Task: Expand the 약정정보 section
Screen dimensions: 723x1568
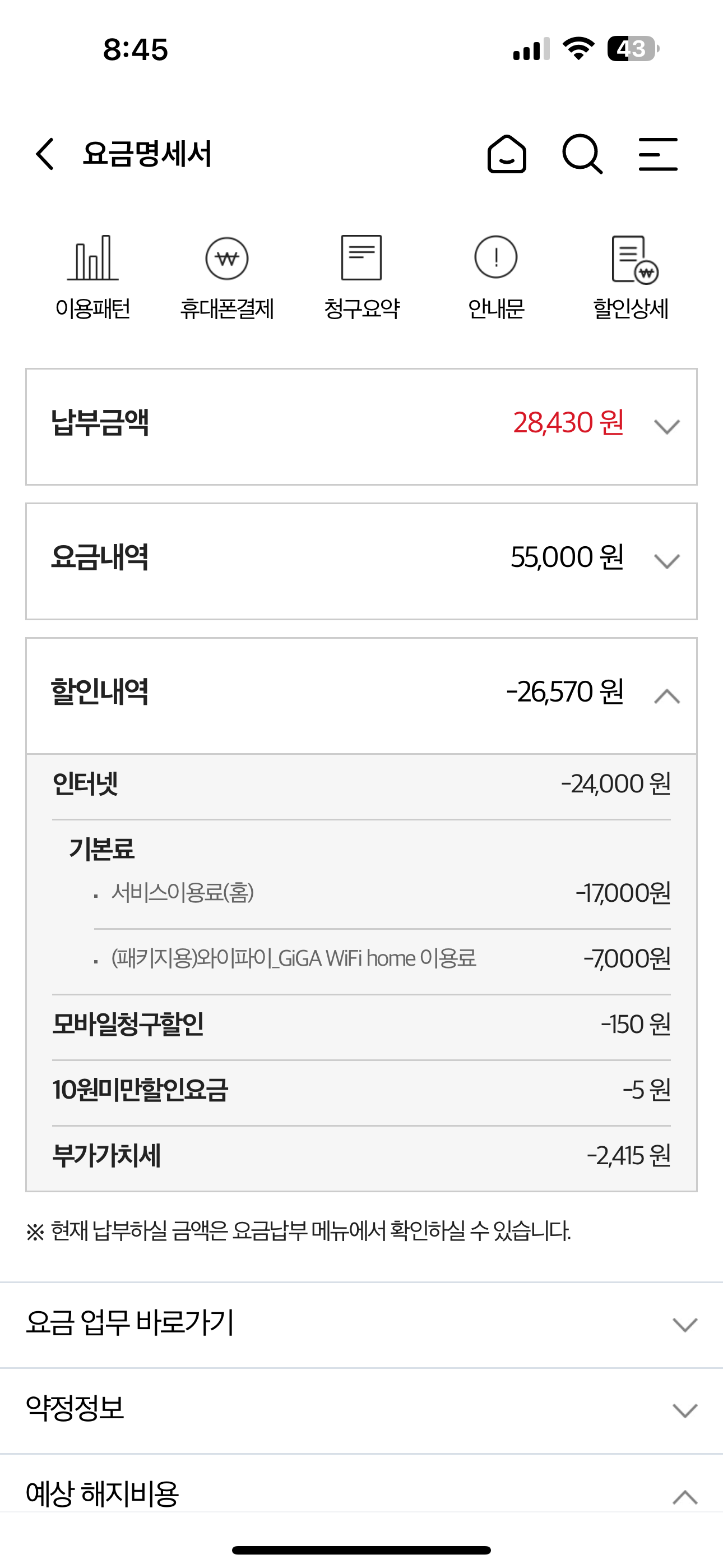Action: pyautogui.click(x=685, y=1410)
